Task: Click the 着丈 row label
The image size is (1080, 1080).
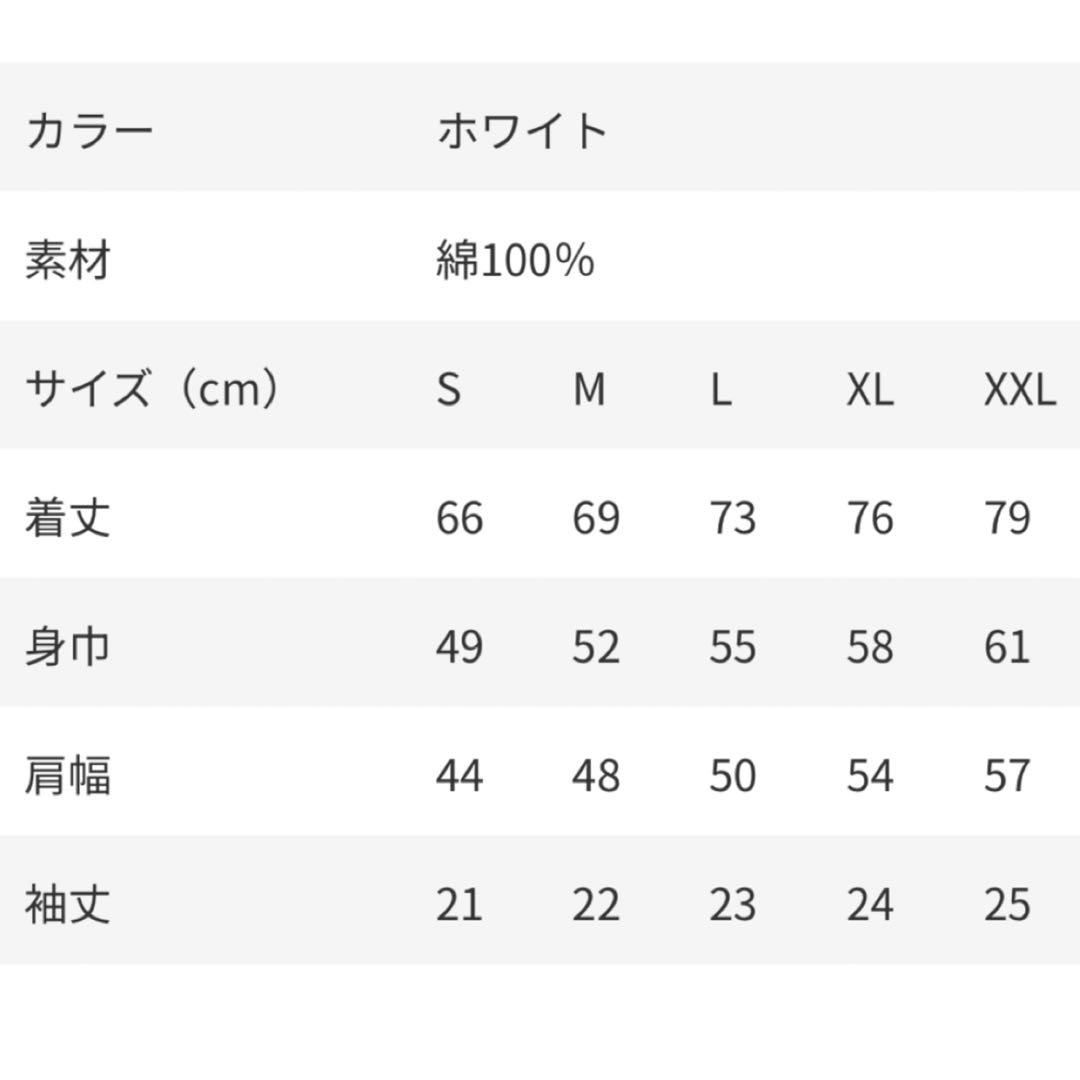Action: pyautogui.click(x=67, y=518)
